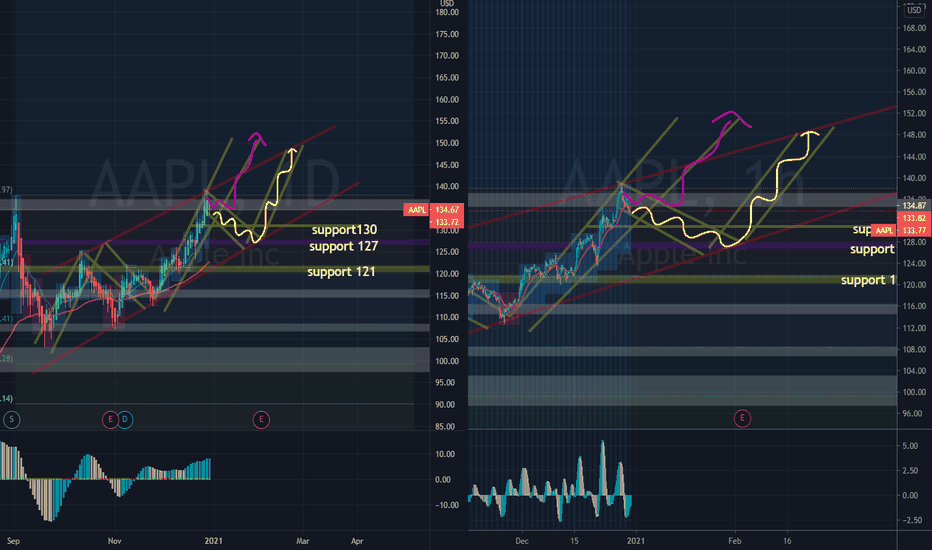The image size is (932, 550).
Task: Click the AAPL price tag on left chart
Action: [x=417, y=210]
